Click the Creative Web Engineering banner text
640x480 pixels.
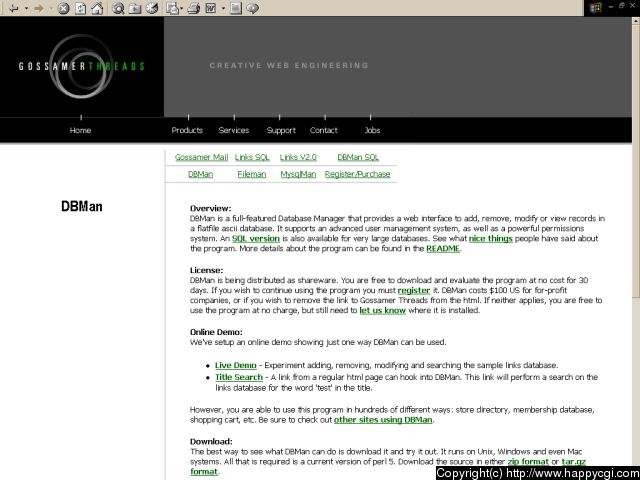coord(289,65)
